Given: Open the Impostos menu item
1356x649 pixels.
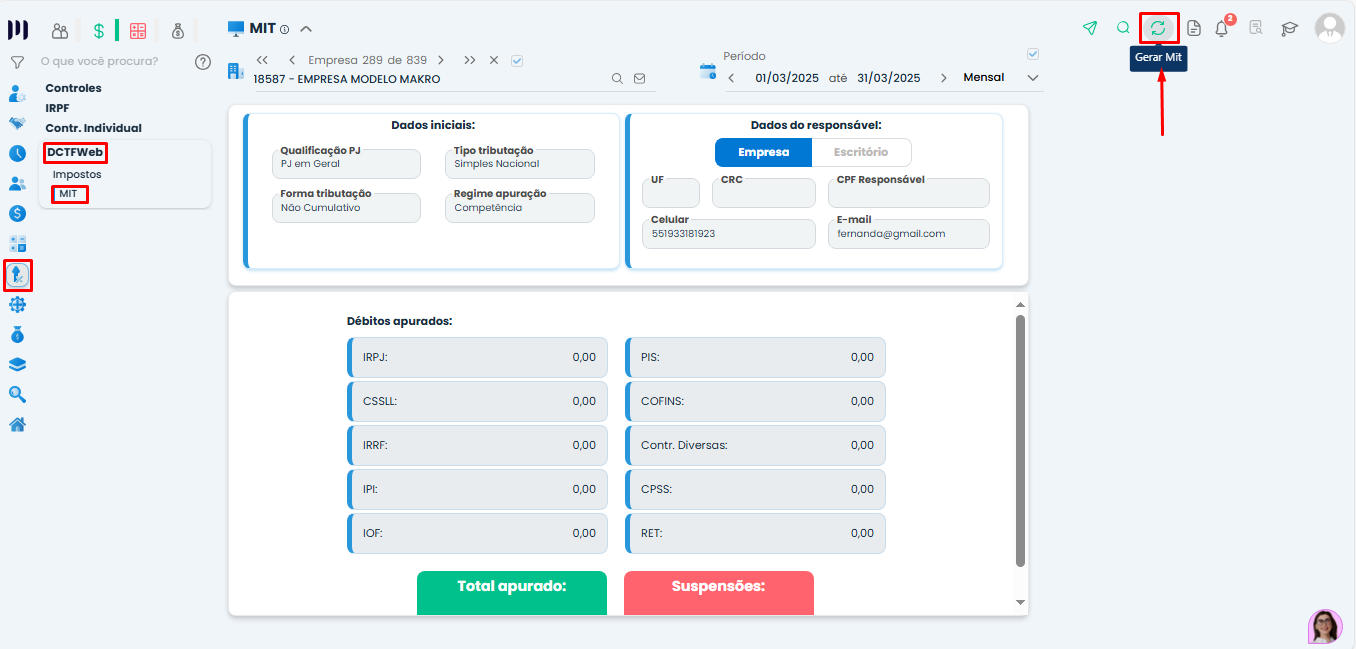Looking at the screenshot, I should [x=77, y=174].
